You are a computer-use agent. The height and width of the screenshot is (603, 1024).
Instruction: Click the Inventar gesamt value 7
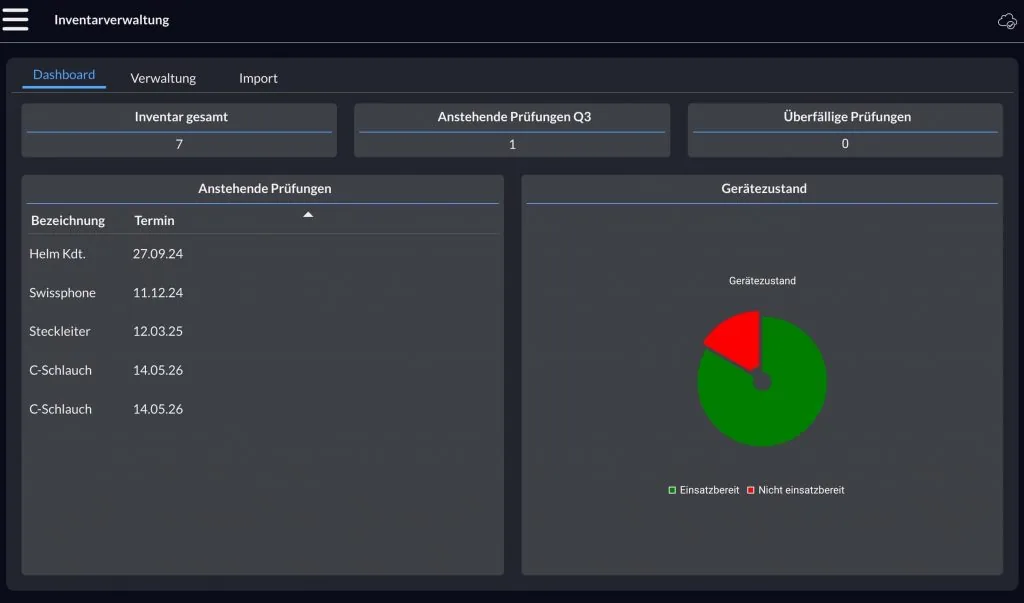[x=179, y=144]
